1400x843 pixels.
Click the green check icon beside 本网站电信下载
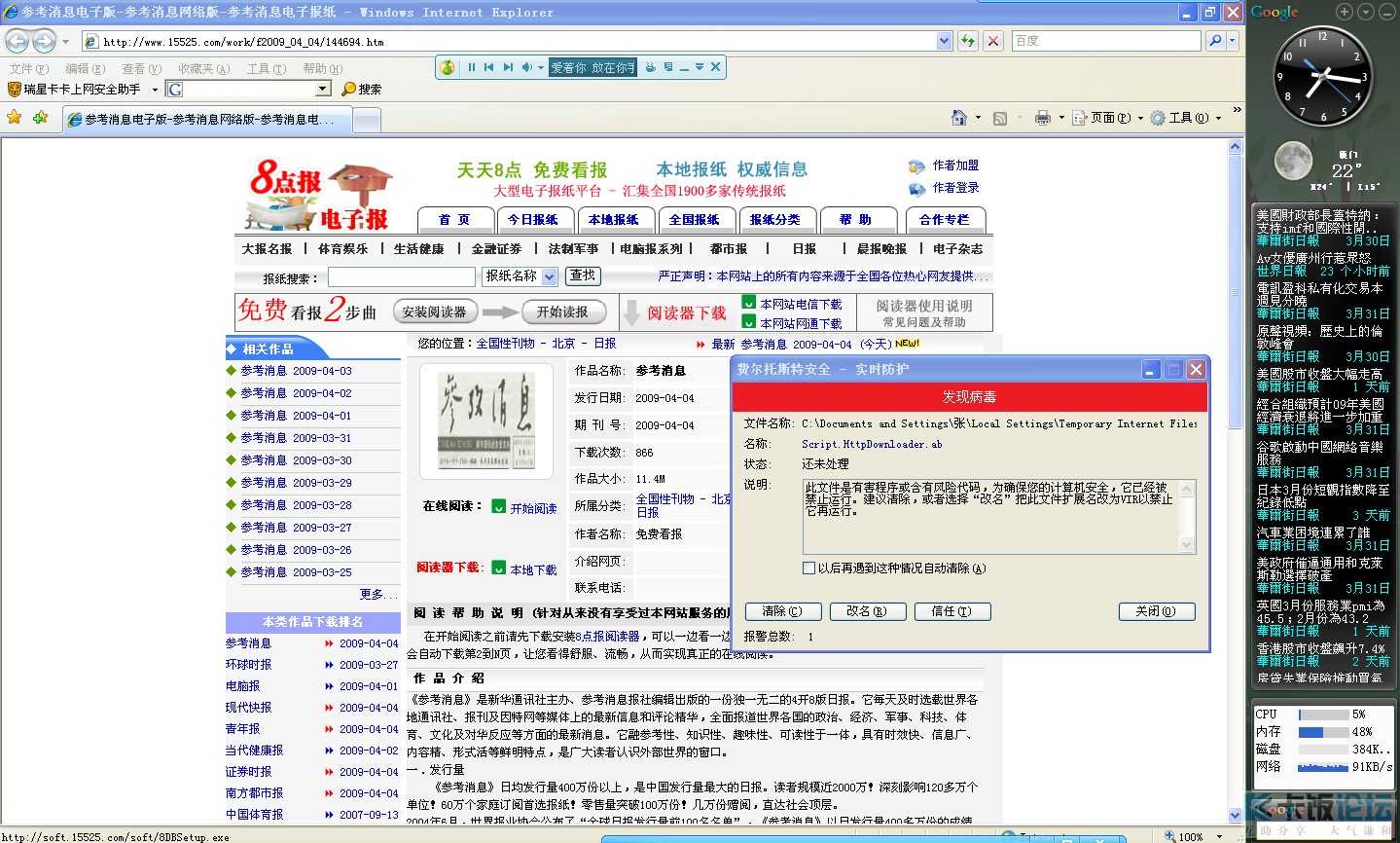[x=749, y=302]
